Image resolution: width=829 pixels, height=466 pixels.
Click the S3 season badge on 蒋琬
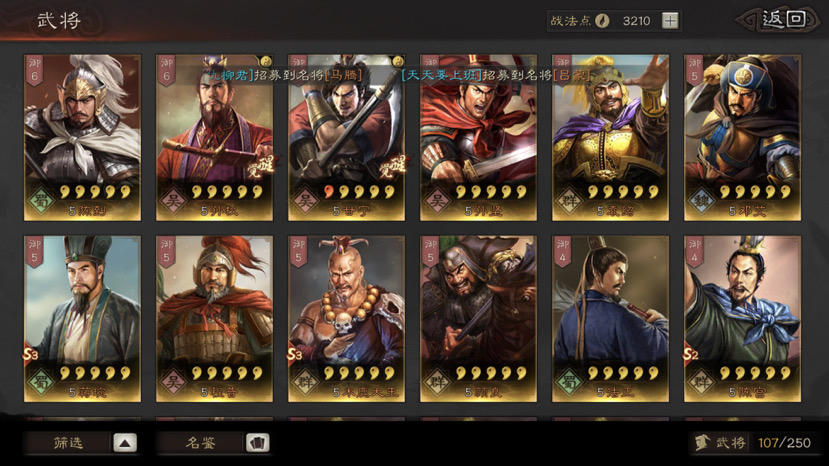click(31, 354)
